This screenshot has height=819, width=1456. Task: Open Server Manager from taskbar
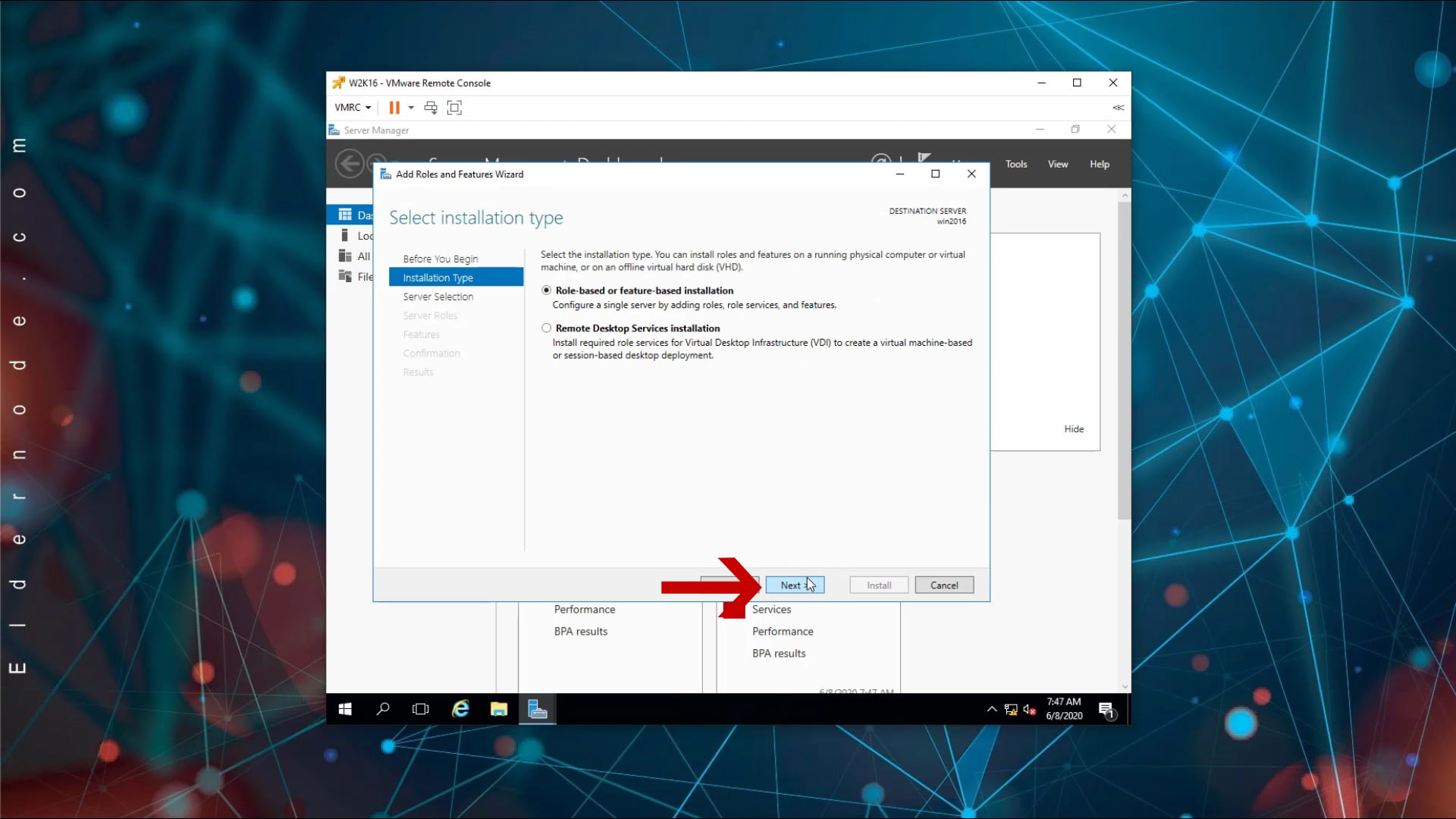(537, 709)
